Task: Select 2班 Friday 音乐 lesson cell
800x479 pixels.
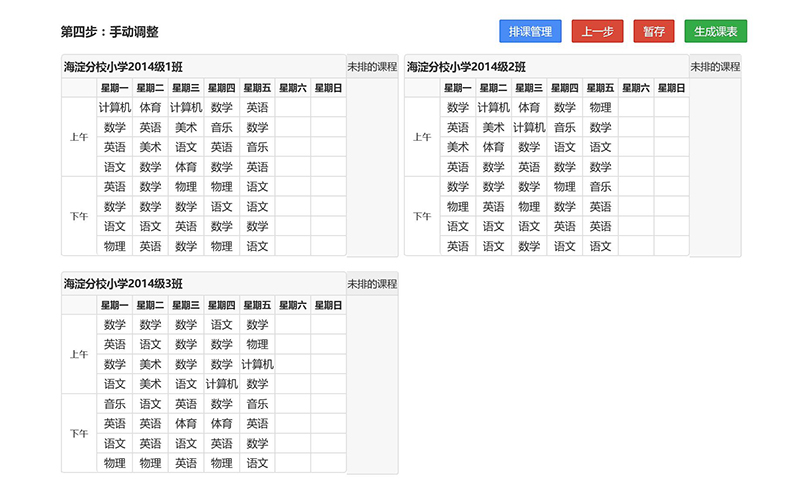Action: 601,187
